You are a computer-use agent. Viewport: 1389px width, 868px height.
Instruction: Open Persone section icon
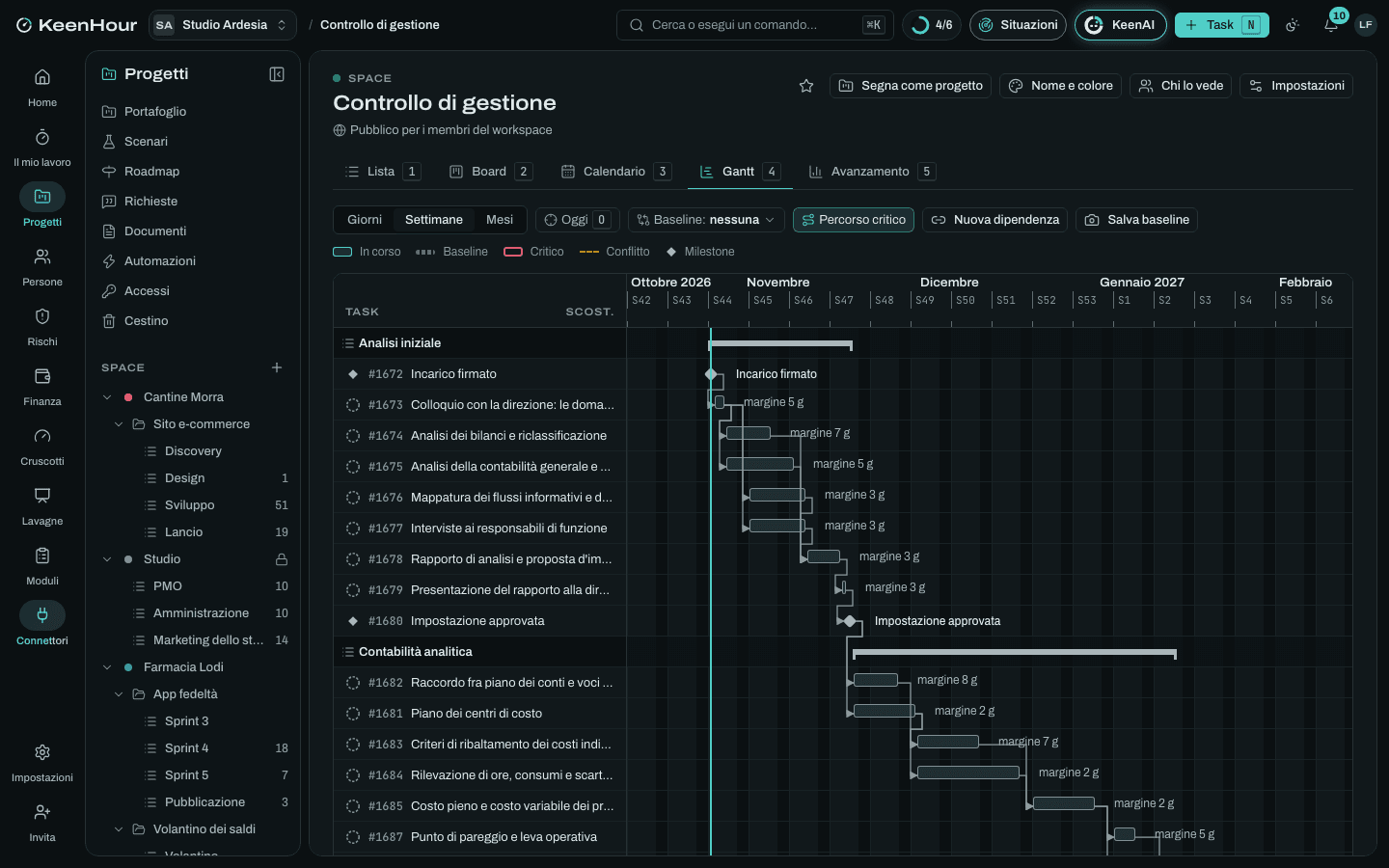(x=42, y=257)
